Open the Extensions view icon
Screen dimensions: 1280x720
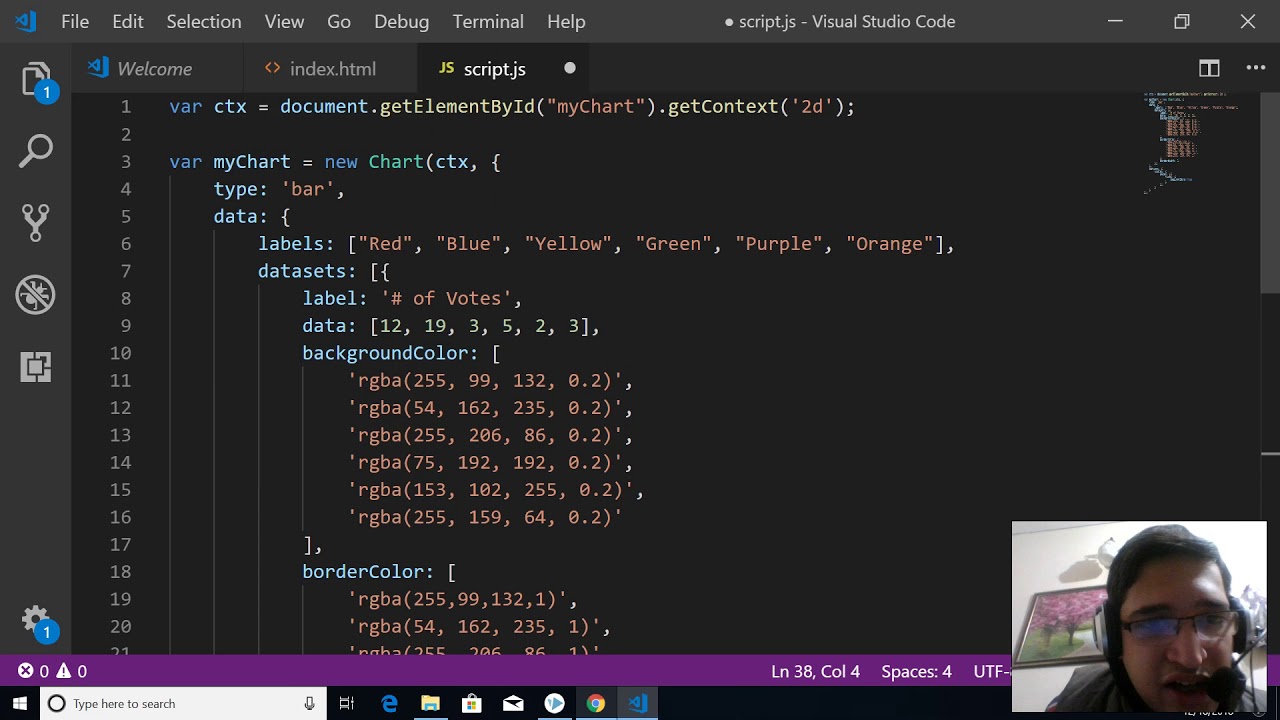point(36,366)
